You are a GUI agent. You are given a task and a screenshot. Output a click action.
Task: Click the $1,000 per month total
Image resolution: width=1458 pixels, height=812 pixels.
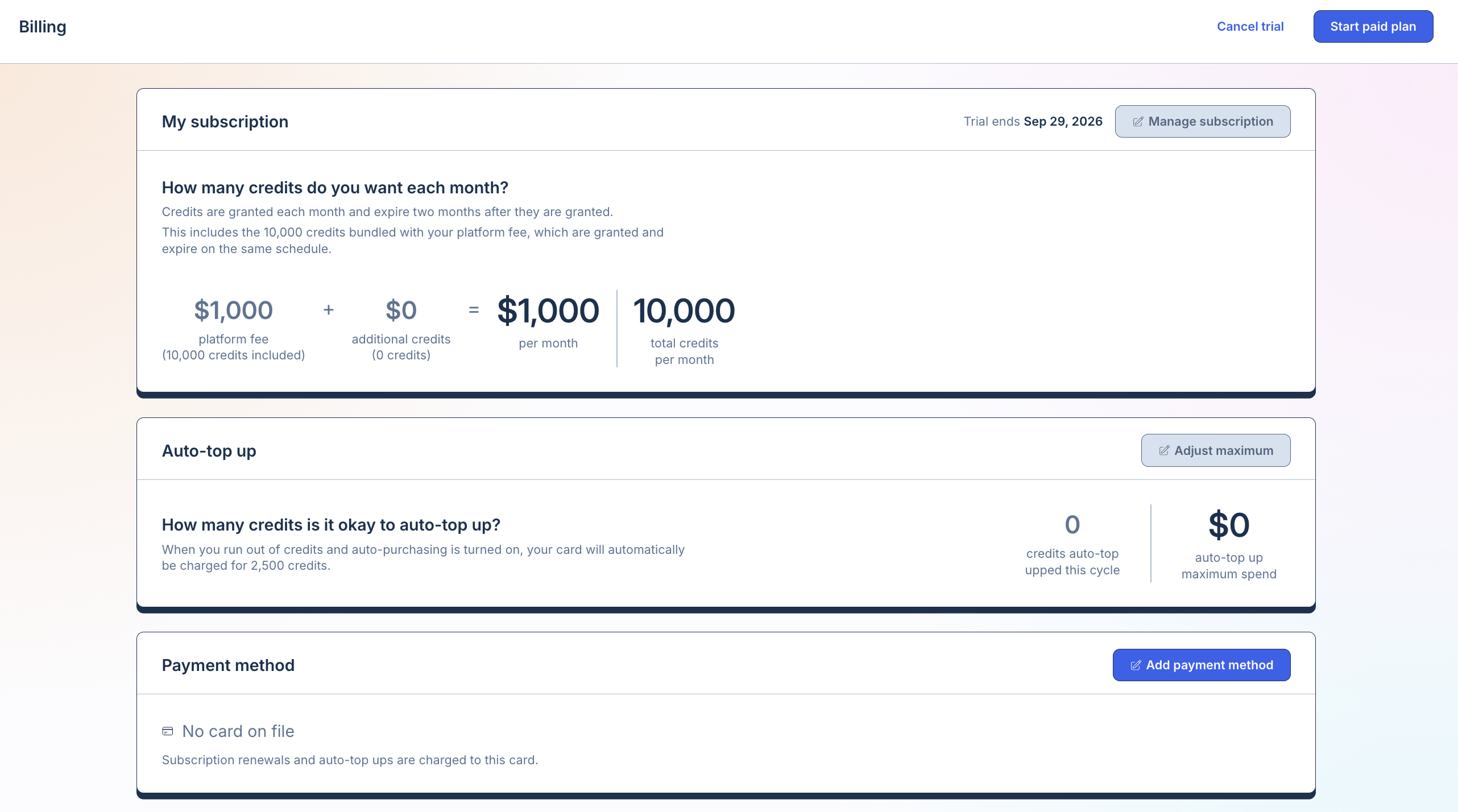(x=548, y=311)
